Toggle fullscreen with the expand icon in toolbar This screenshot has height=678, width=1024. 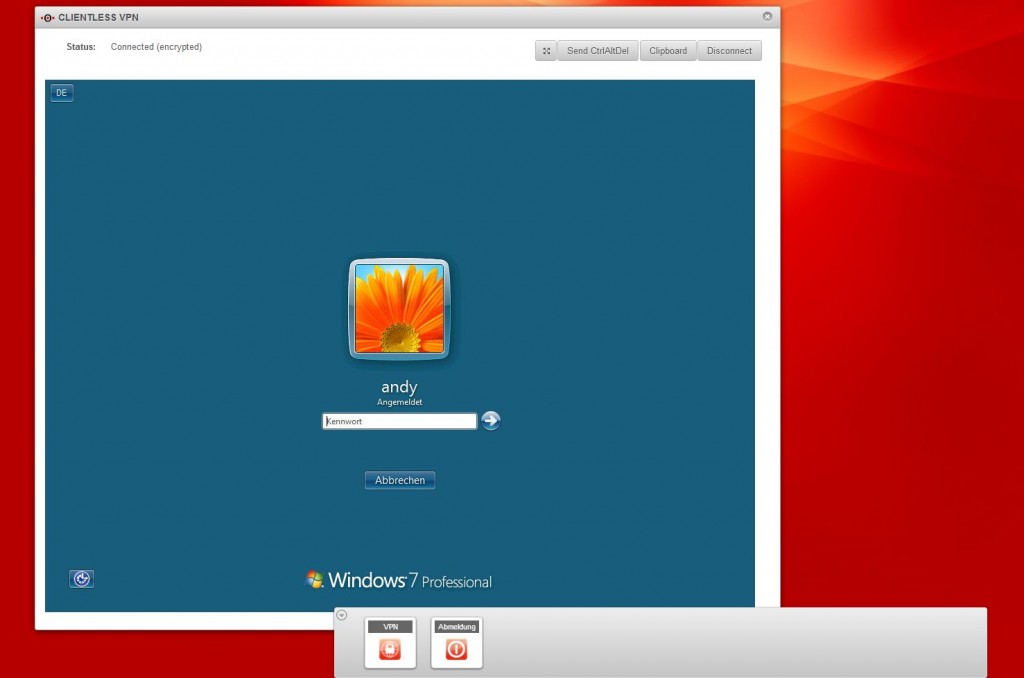coord(545,50)
